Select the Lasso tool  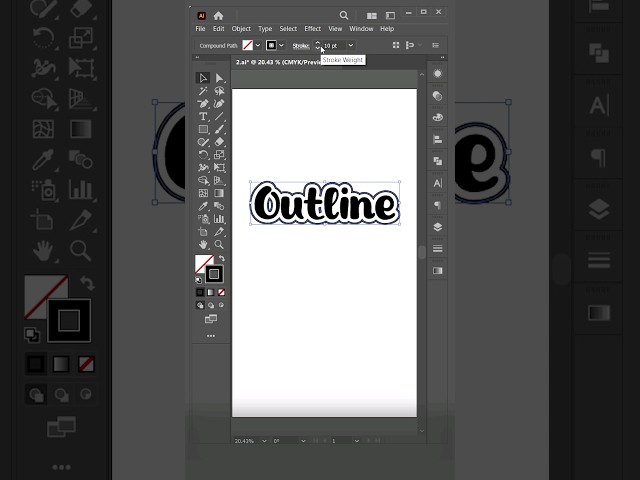click(219, 91)
